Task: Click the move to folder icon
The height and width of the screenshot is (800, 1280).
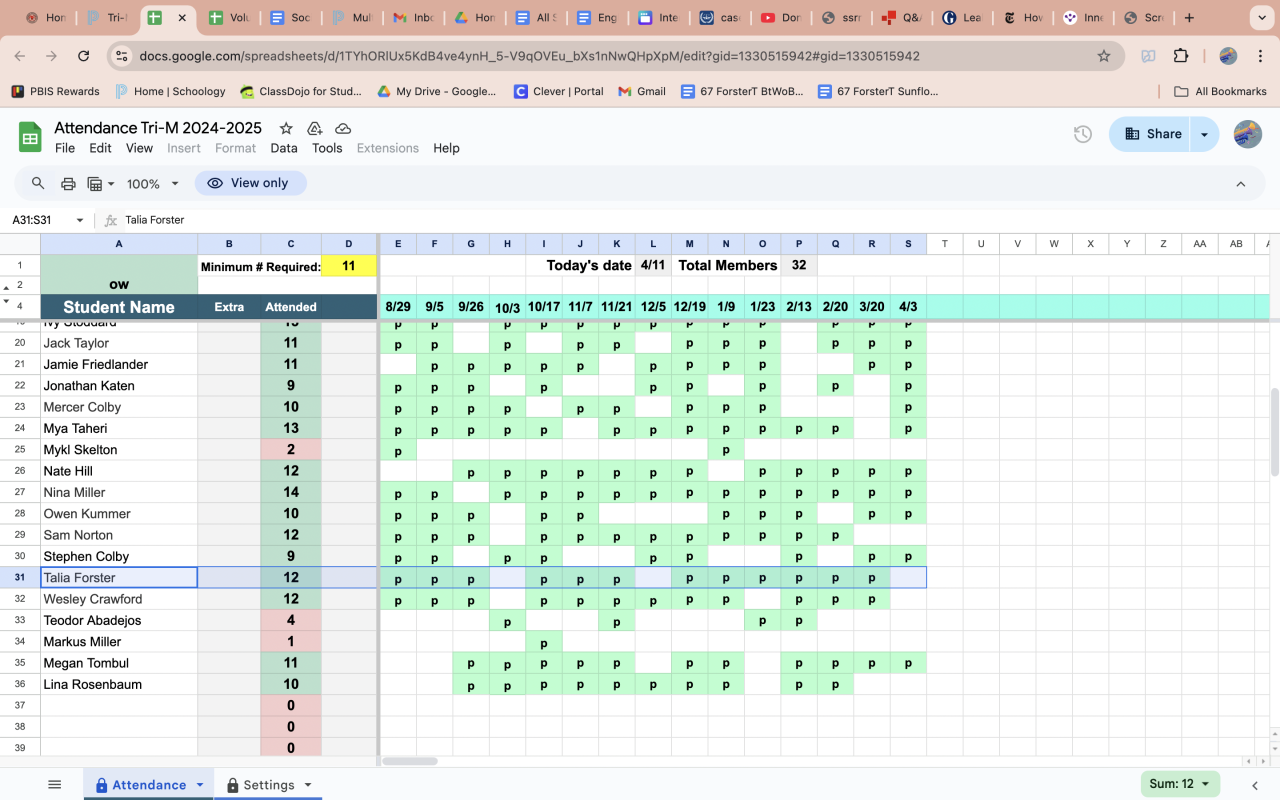Action: (314, 128)
